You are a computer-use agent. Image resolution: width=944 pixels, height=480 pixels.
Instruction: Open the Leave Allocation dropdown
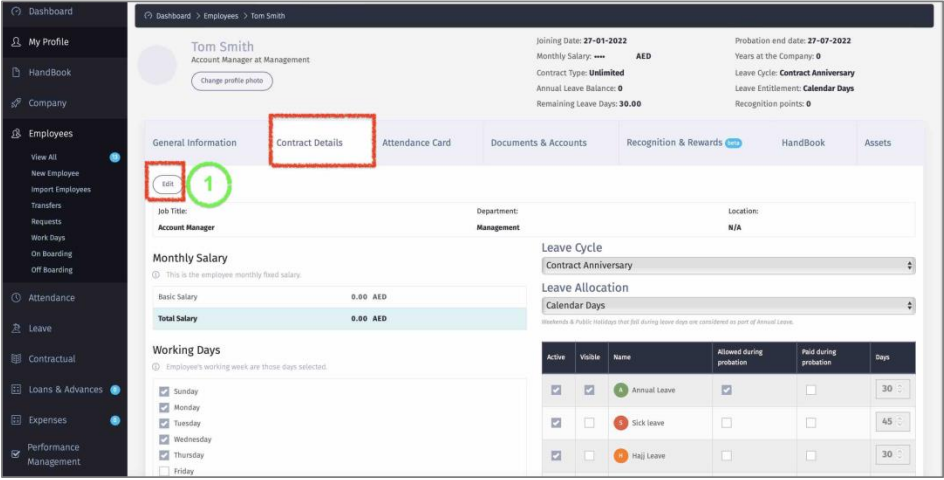pos(728,306)
